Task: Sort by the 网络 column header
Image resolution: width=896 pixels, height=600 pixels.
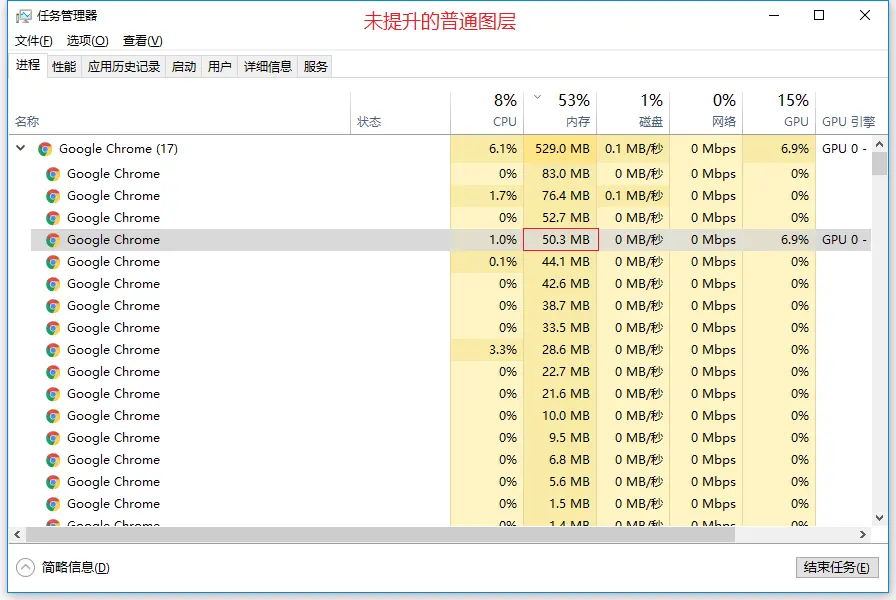Action: tap(706, 113)
